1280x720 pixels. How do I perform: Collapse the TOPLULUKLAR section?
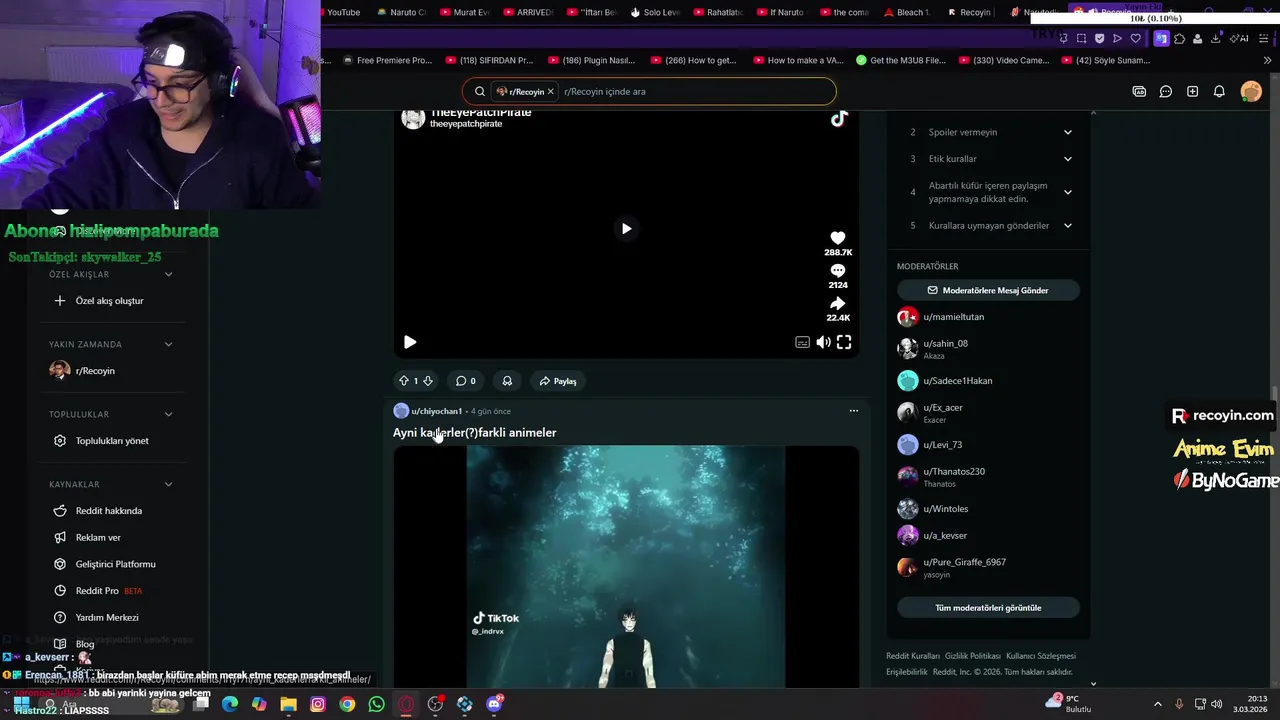tap(168, 414)
